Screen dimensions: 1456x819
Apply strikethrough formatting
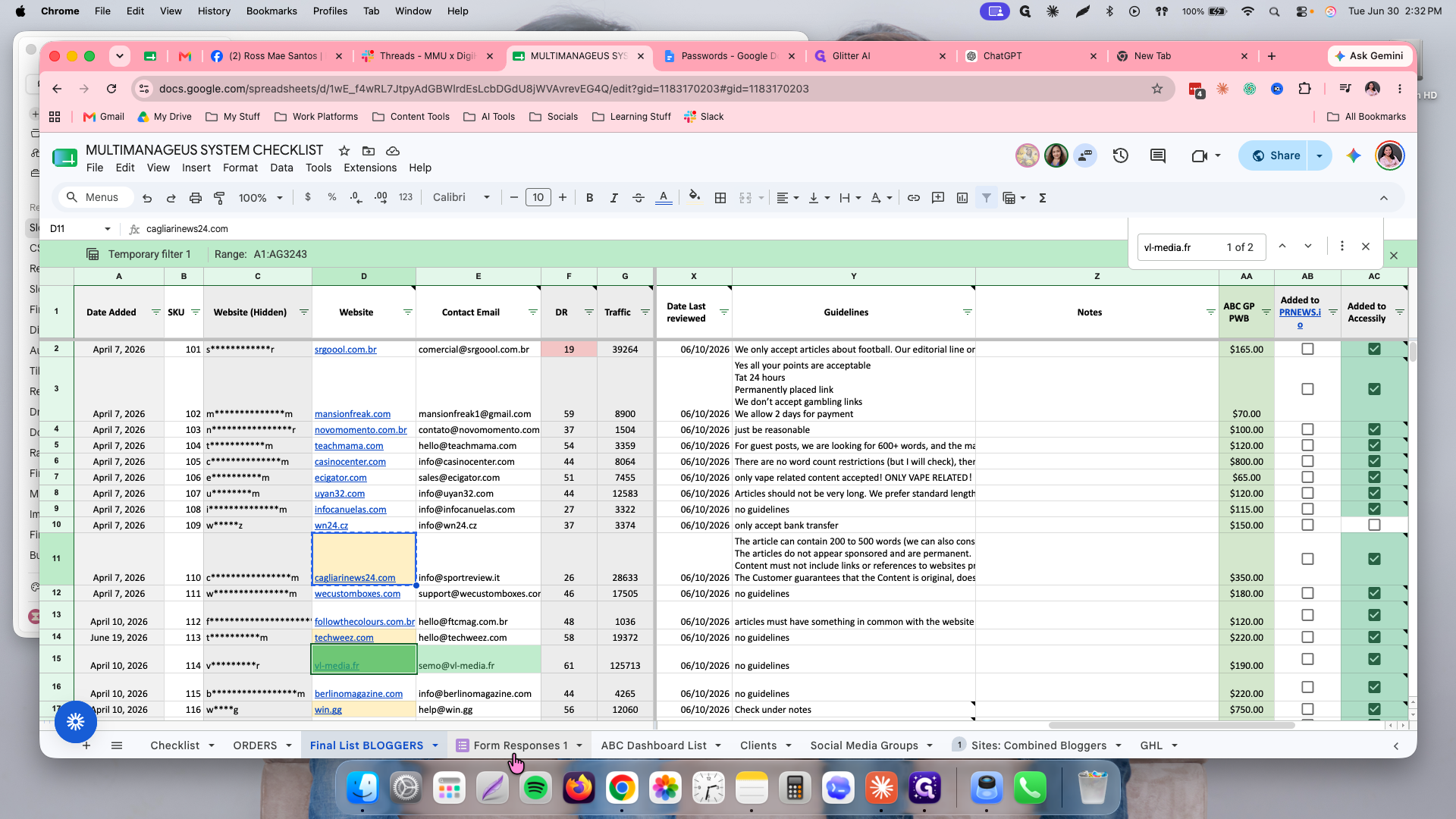tap(638, 198)
